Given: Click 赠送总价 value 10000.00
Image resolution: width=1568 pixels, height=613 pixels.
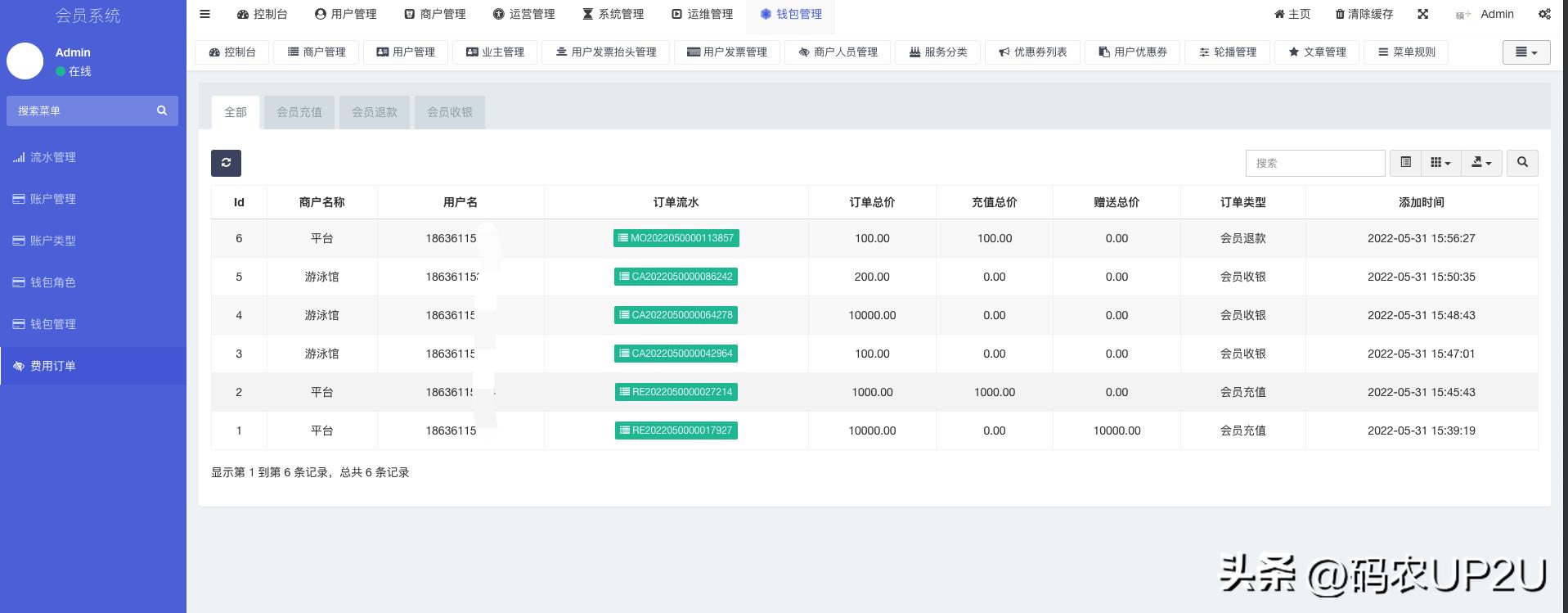Looking at the screenshot, I should tap(1116, 430).
